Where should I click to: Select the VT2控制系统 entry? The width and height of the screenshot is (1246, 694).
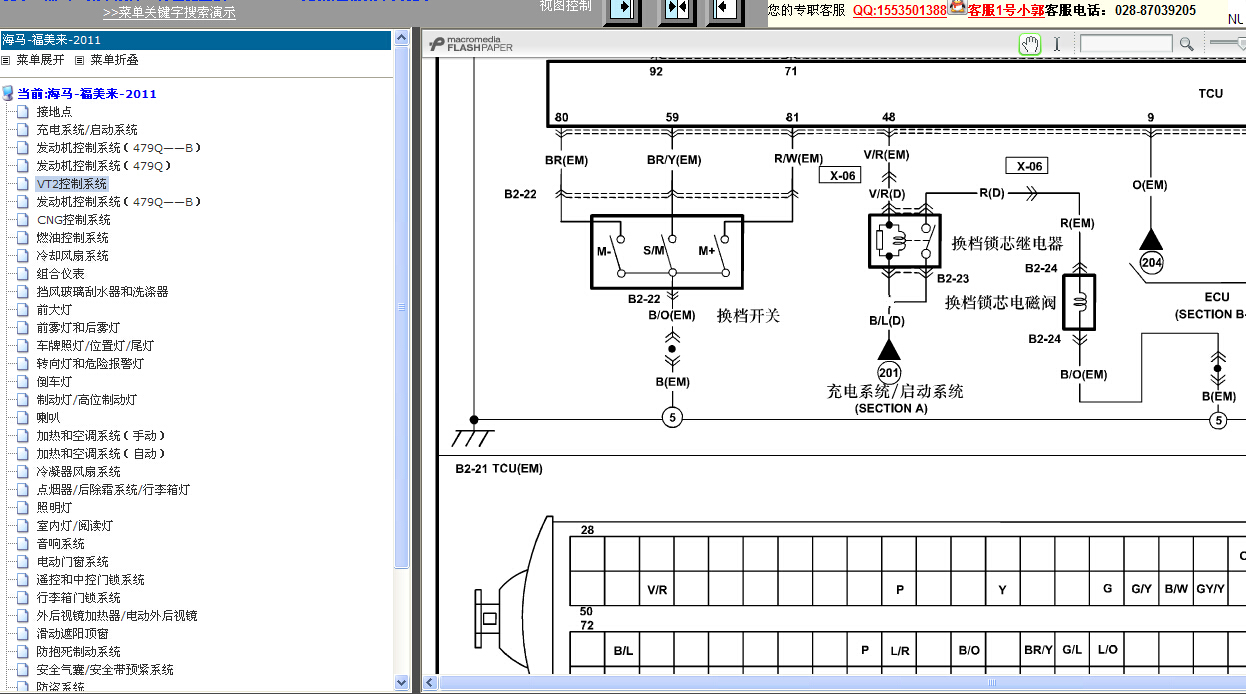tap(71, 184)
